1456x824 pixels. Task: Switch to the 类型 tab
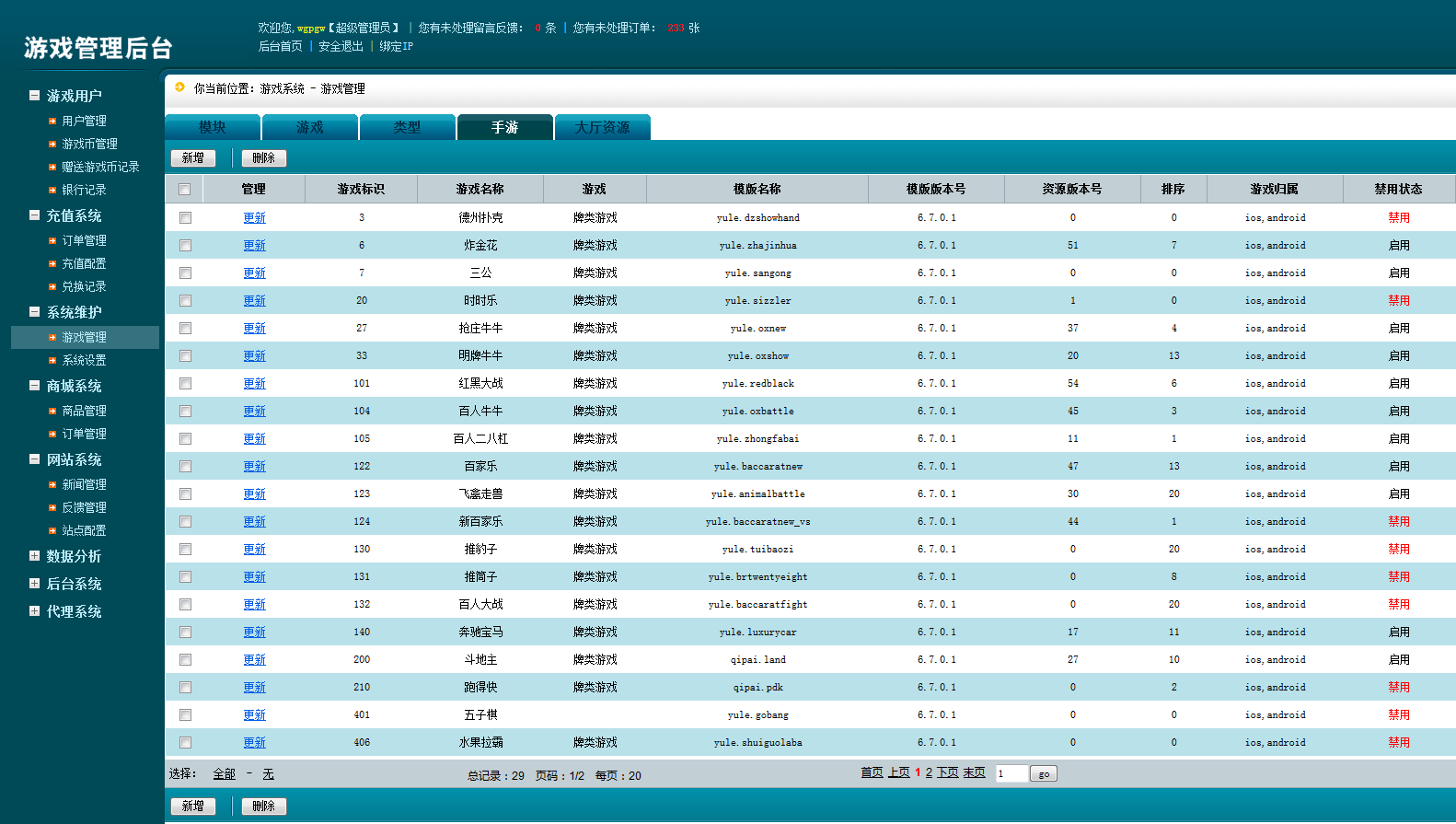point(407,127)
